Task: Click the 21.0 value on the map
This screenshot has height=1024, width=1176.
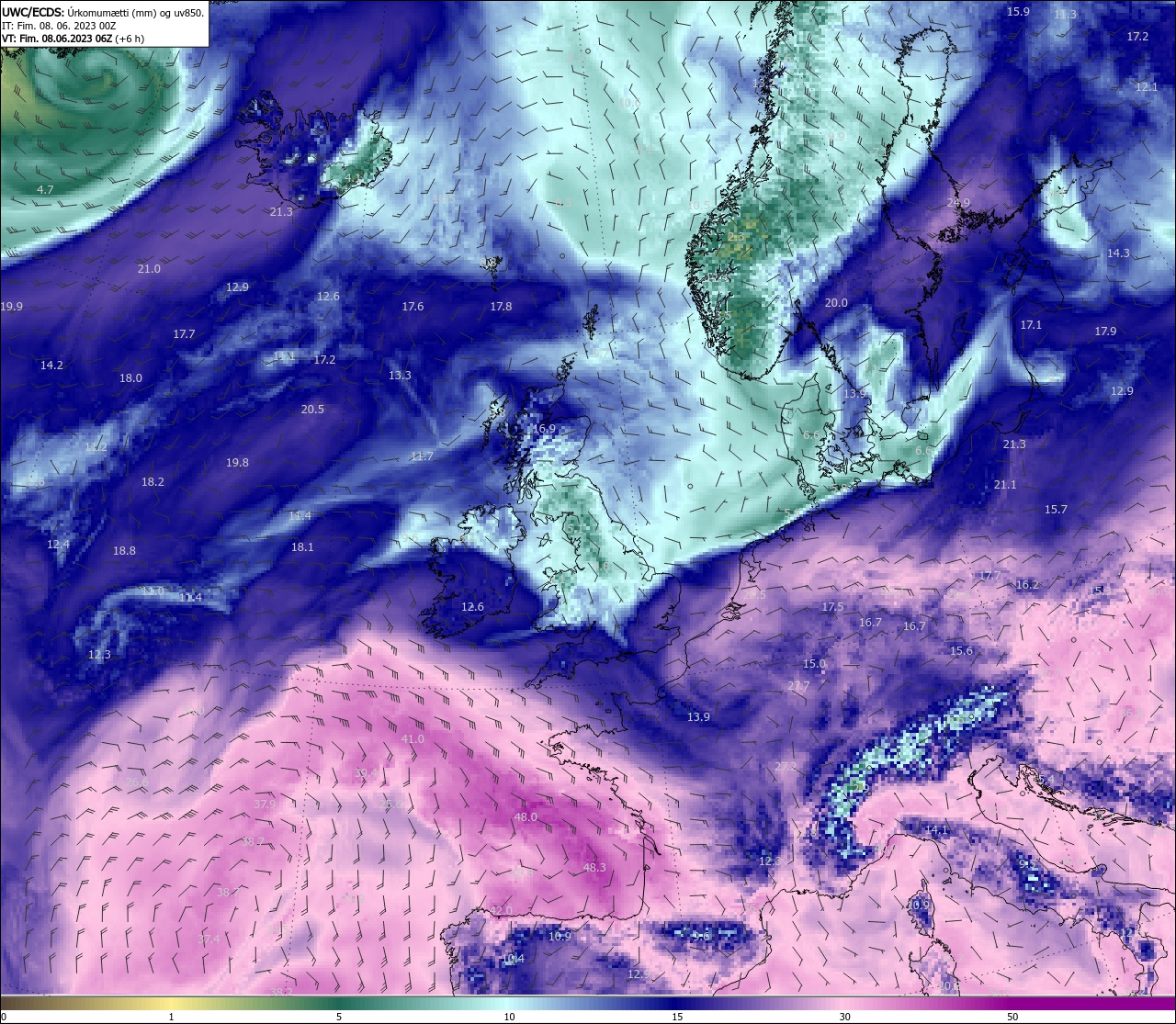Action: [x=149, y=269]
